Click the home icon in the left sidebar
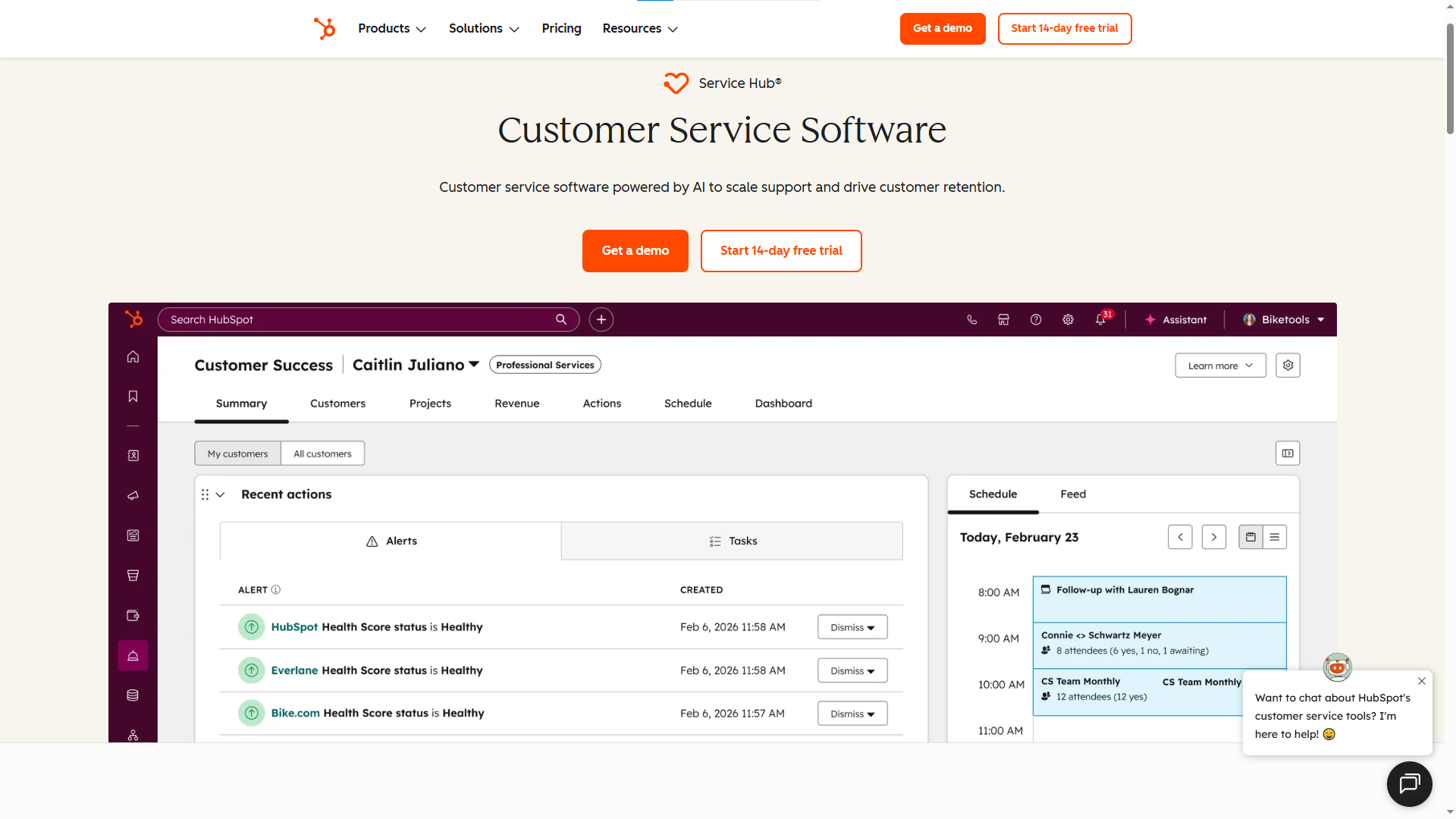1456x819 pixels. 133,356
